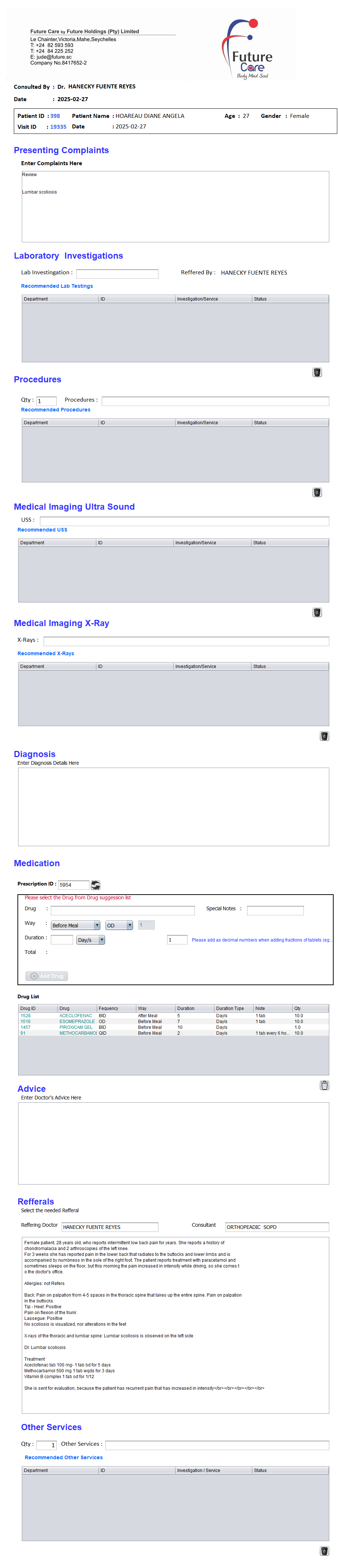Screen dimensions: 338x1568
Task: Click the delete icon under X-Ray table
Action: click(324, 735)
